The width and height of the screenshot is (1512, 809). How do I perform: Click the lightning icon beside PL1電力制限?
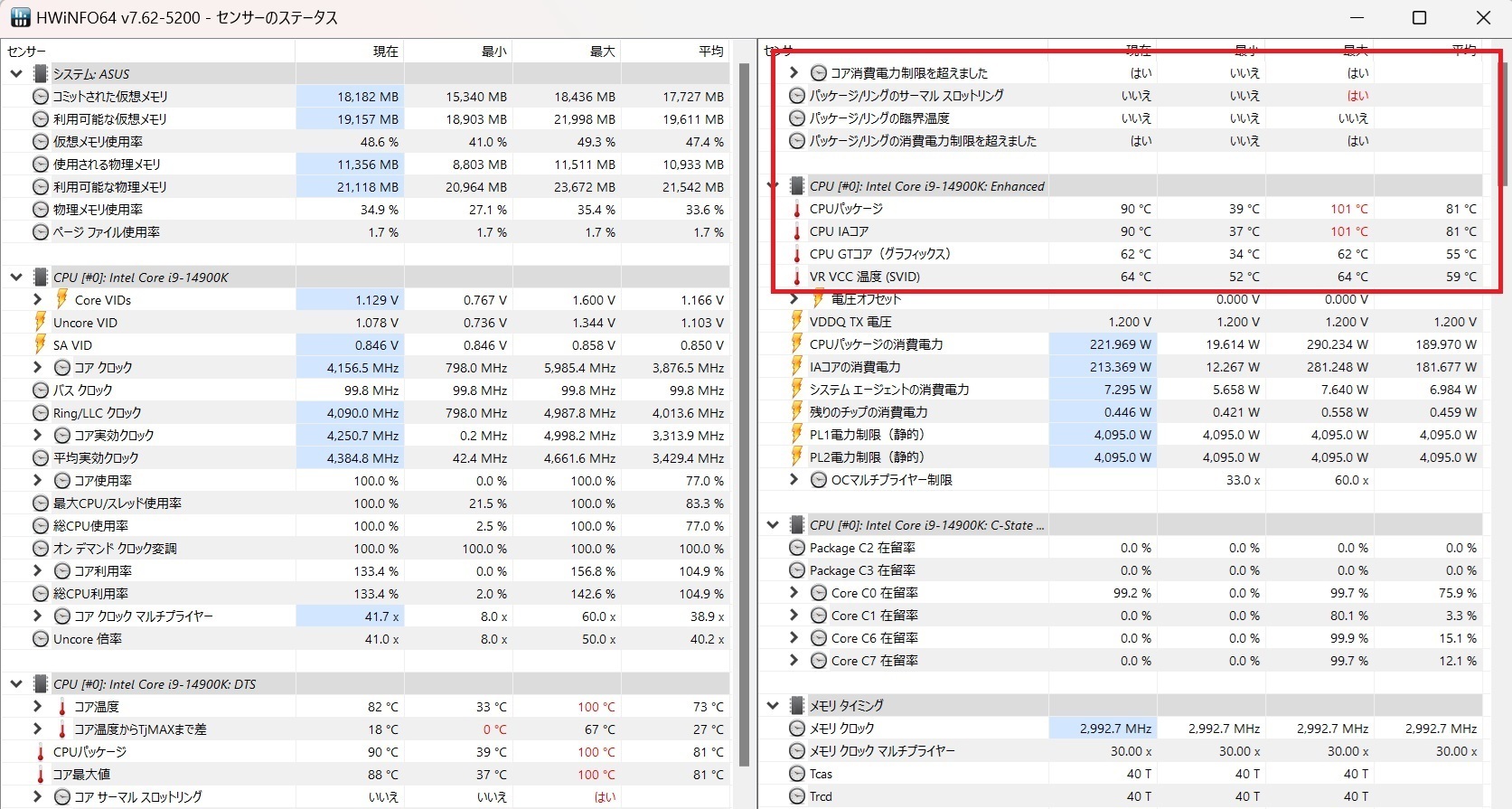pos(797,434)
